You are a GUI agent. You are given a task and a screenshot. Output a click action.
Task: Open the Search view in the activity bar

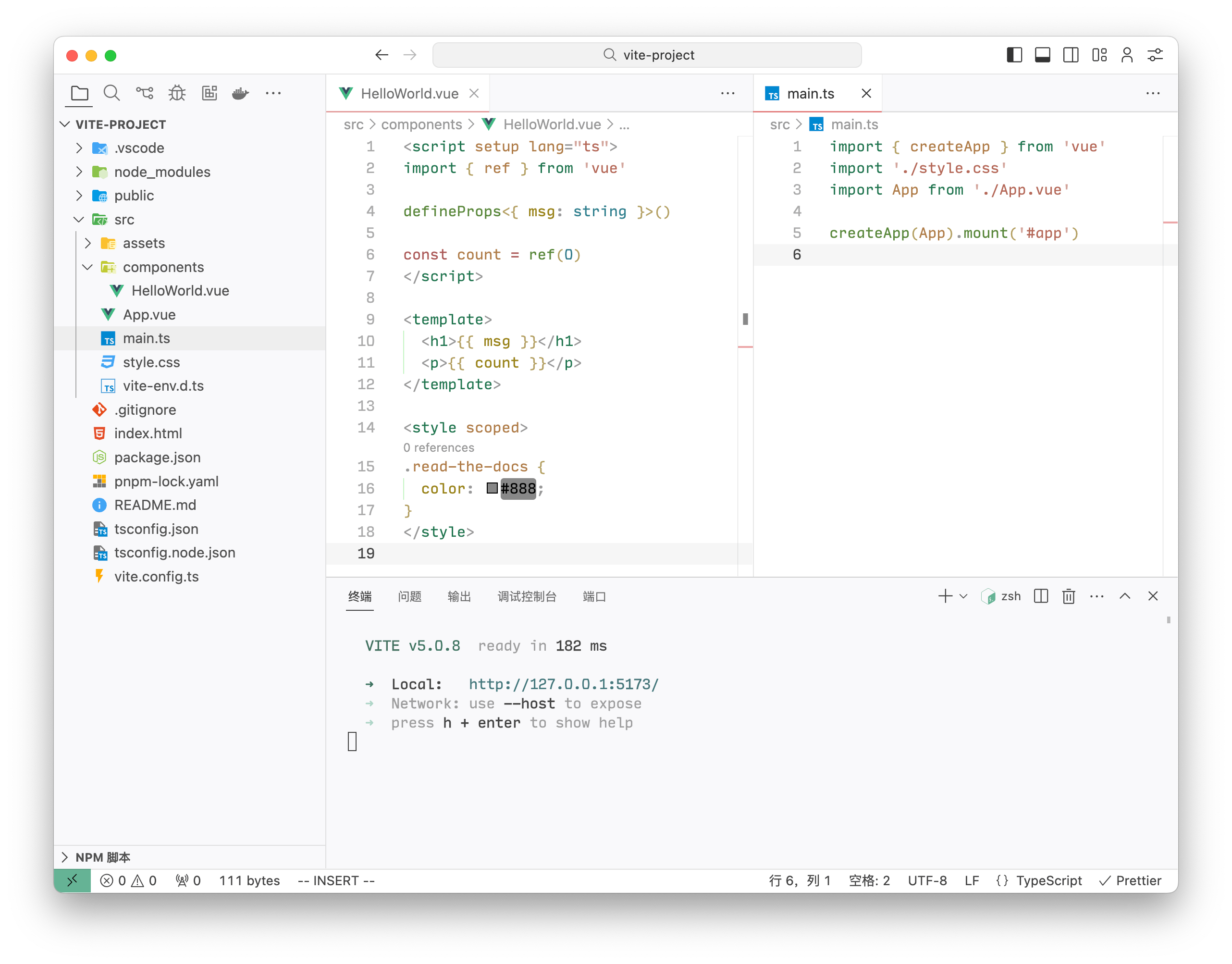click(x=112, y=93)
